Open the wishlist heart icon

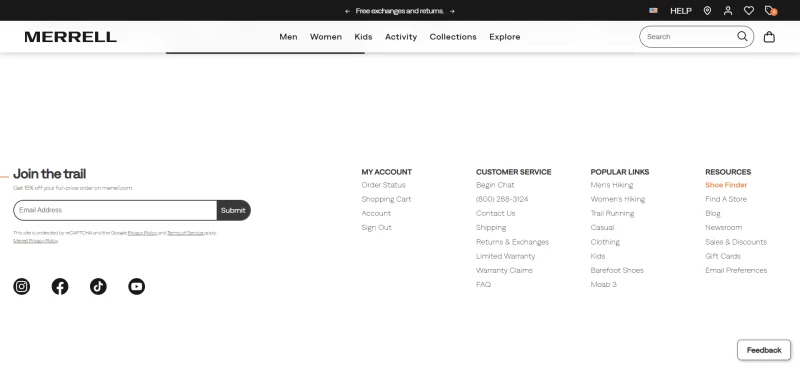click(x=748, y=11)
